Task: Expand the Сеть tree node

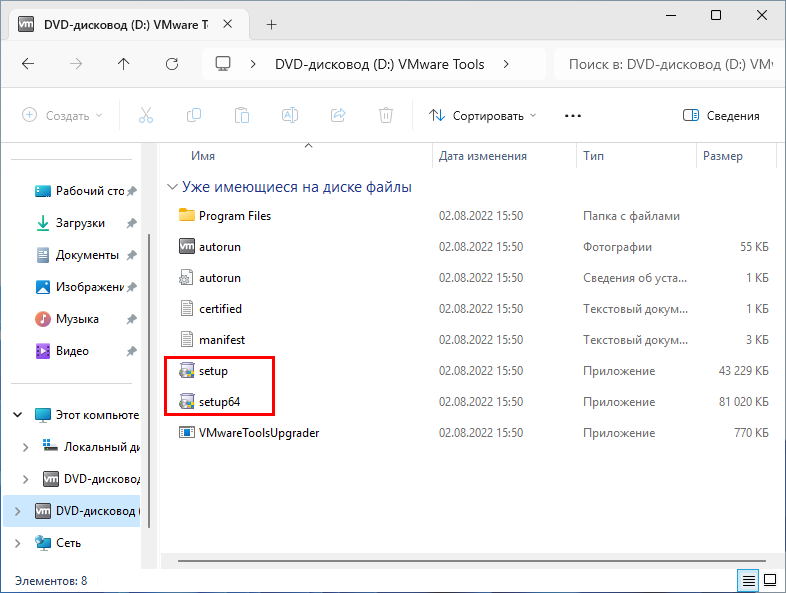Action: pos(18,543)
